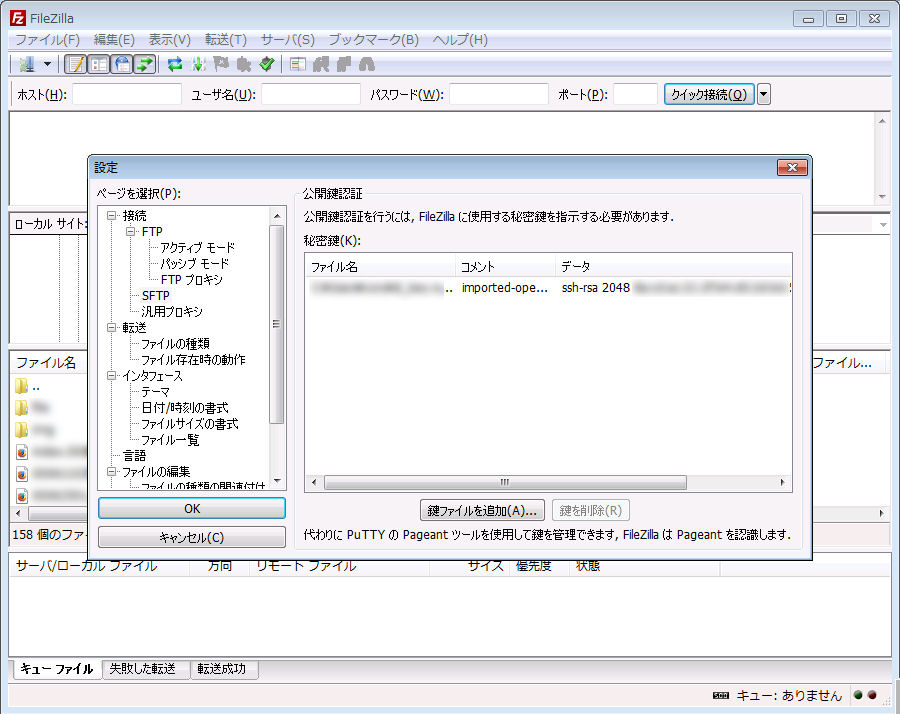Open the Site Manager dropdown arrow
This screenshot has width=900, height=714.
pyautogui.click(x=48, y=64)
